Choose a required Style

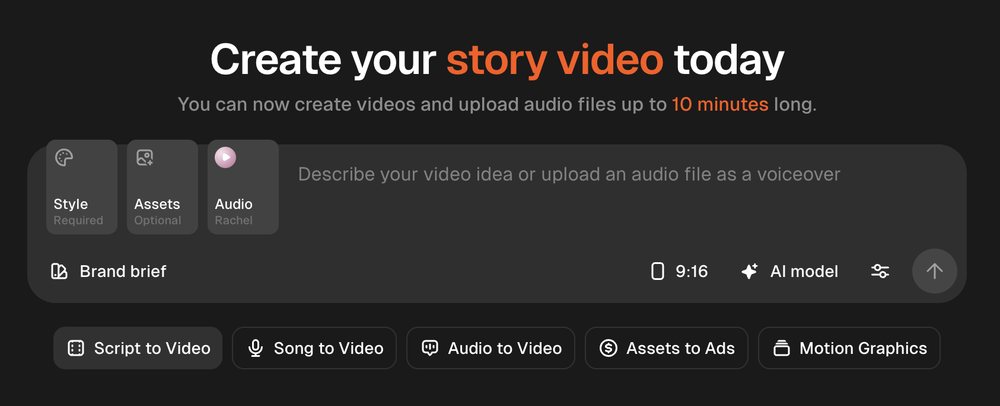click(82, 187)
